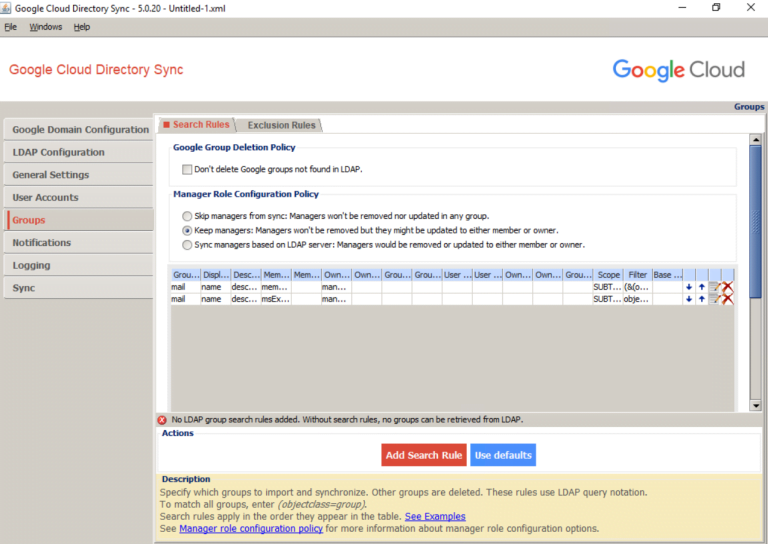
Task: Open the Sync section
Action: pyautogui.click(x=78, y=288)
